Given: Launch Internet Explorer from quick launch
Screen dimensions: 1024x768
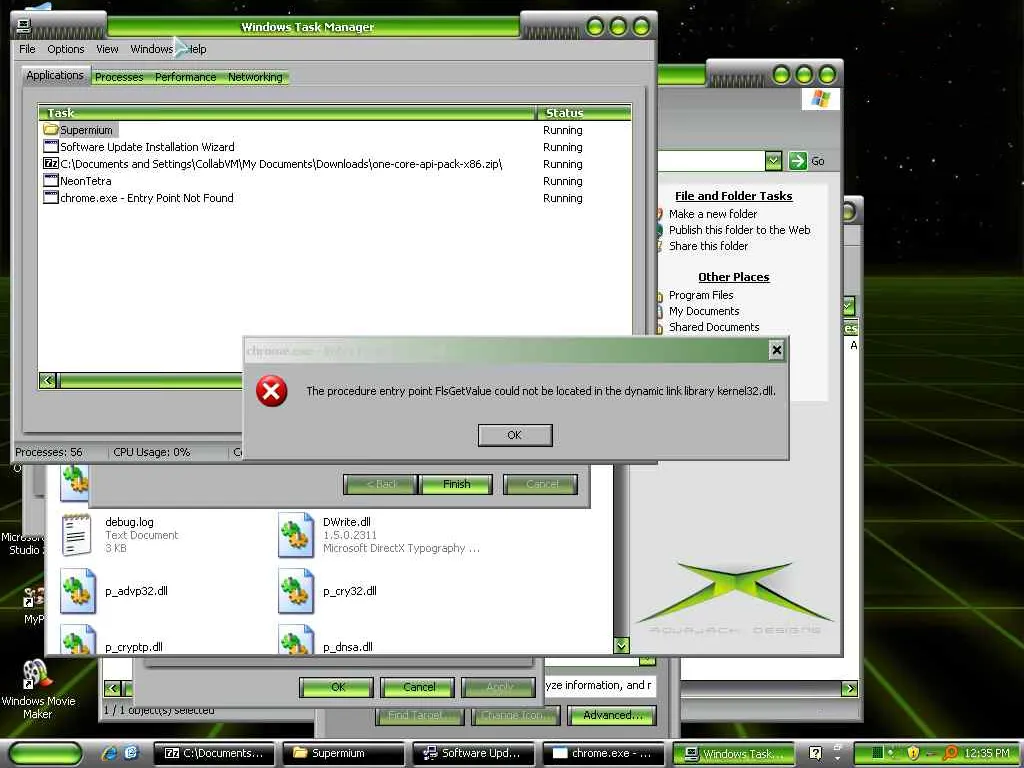Looking at the screenshot, I should pos(109,753).
